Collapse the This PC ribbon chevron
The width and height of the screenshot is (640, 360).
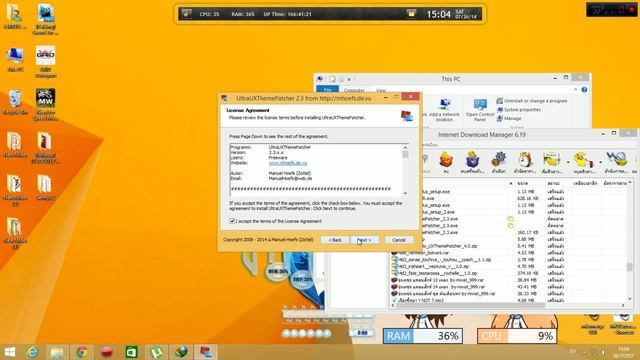click(x=576, y=90)
